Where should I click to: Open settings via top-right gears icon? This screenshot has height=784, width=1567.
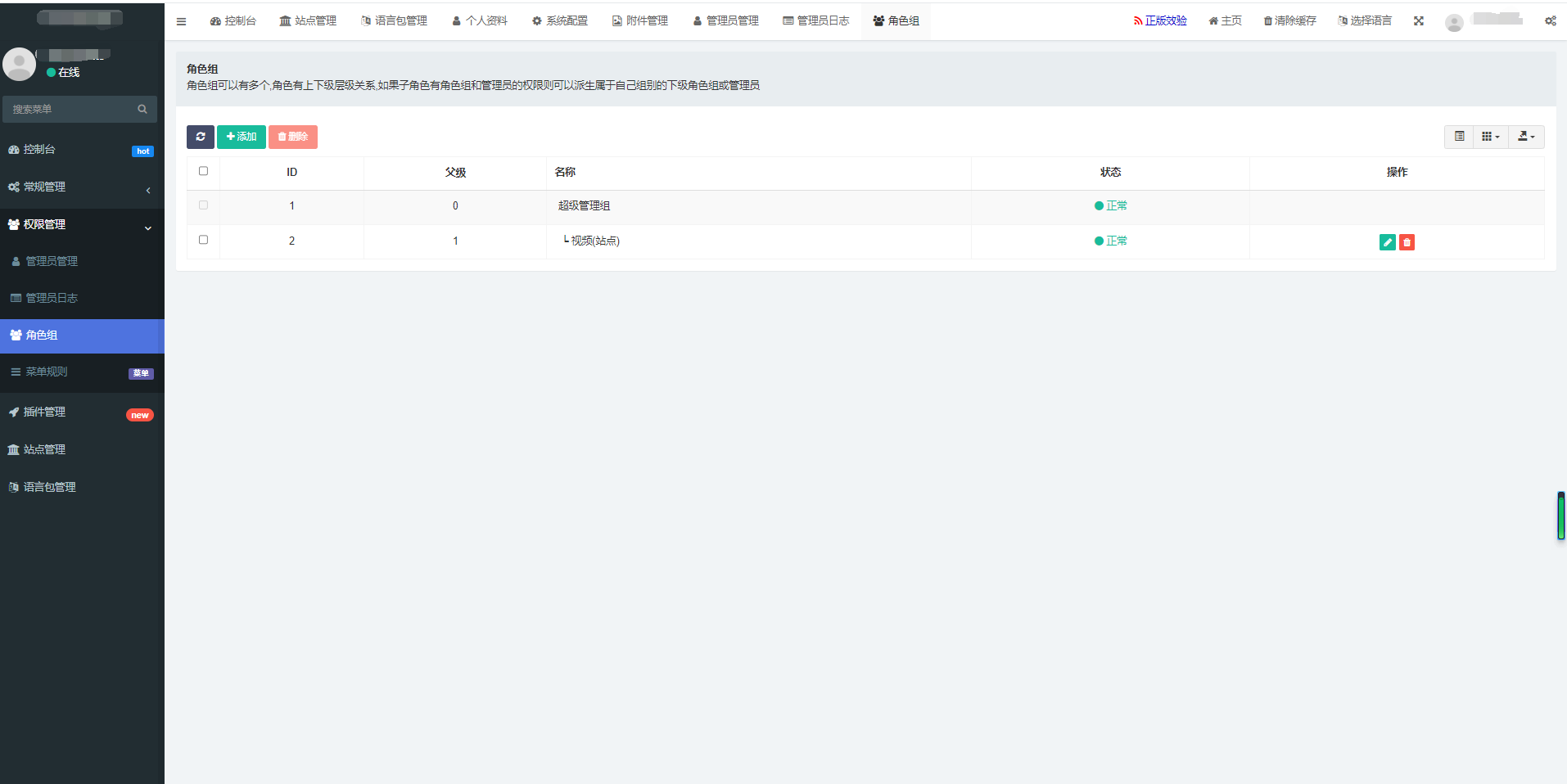click(1550, 21)
